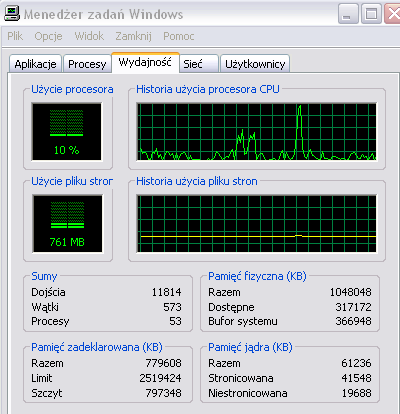Viewport: 400px width, 414px height.
Task: Click the Task Manager title bar icon
Action: 12,14
